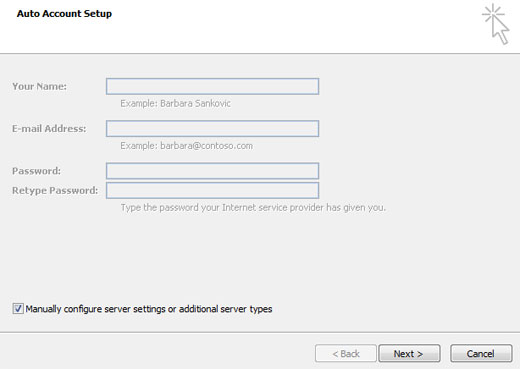
Task: Click the Retype Password label
Action: (x=55, y=191)
